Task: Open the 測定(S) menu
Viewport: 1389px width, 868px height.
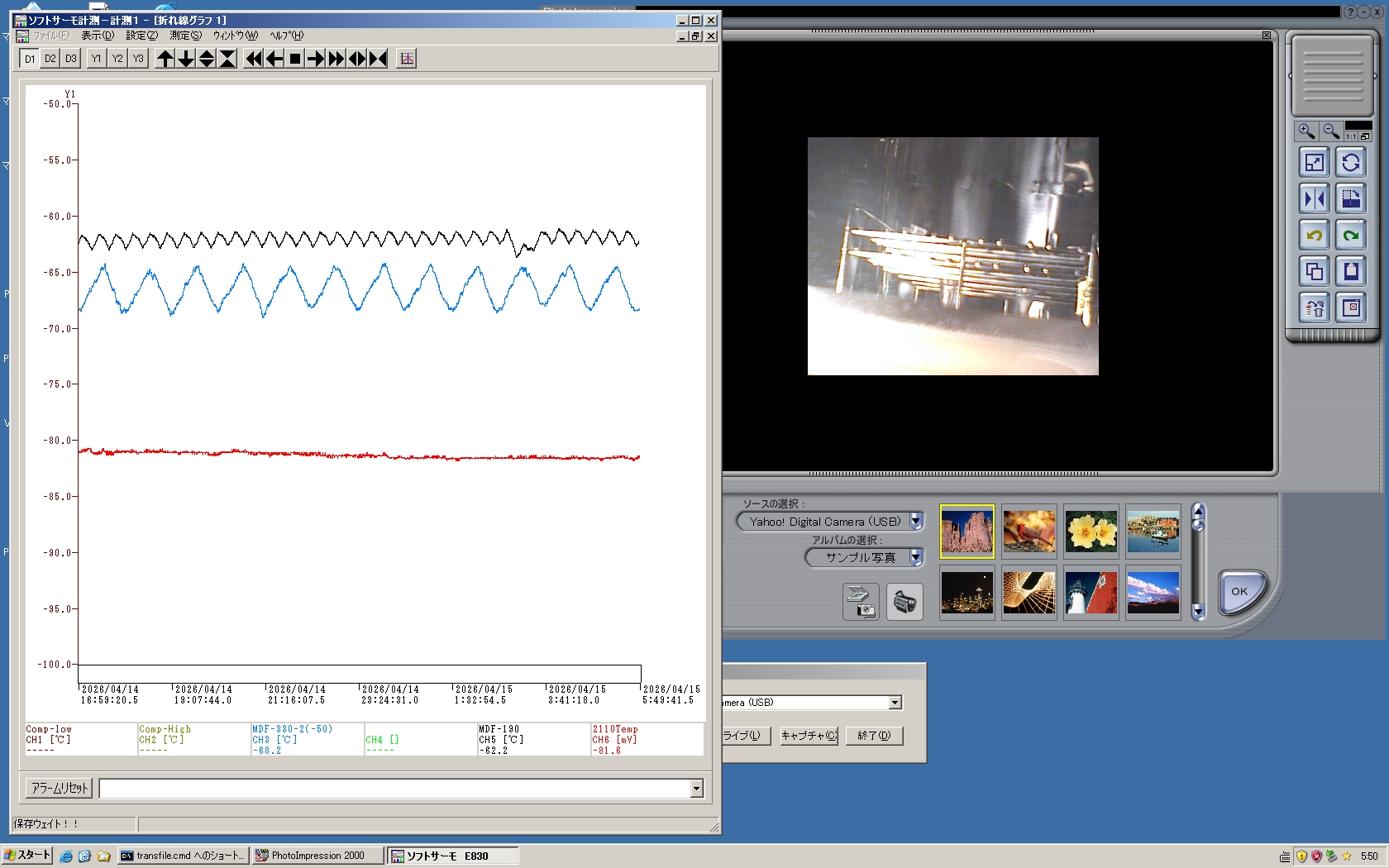Action: (x=185, y=36)
